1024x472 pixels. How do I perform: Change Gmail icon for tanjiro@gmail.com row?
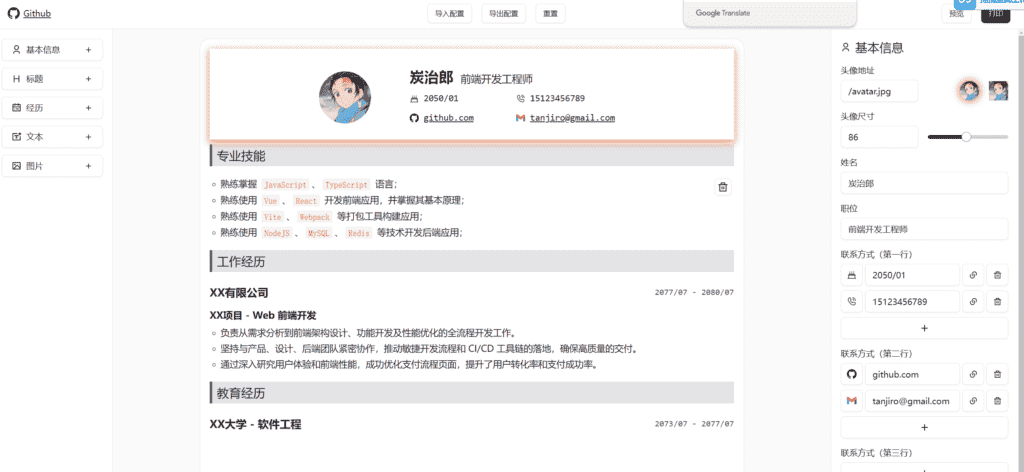pyautogui.click(x=851, y=401)
